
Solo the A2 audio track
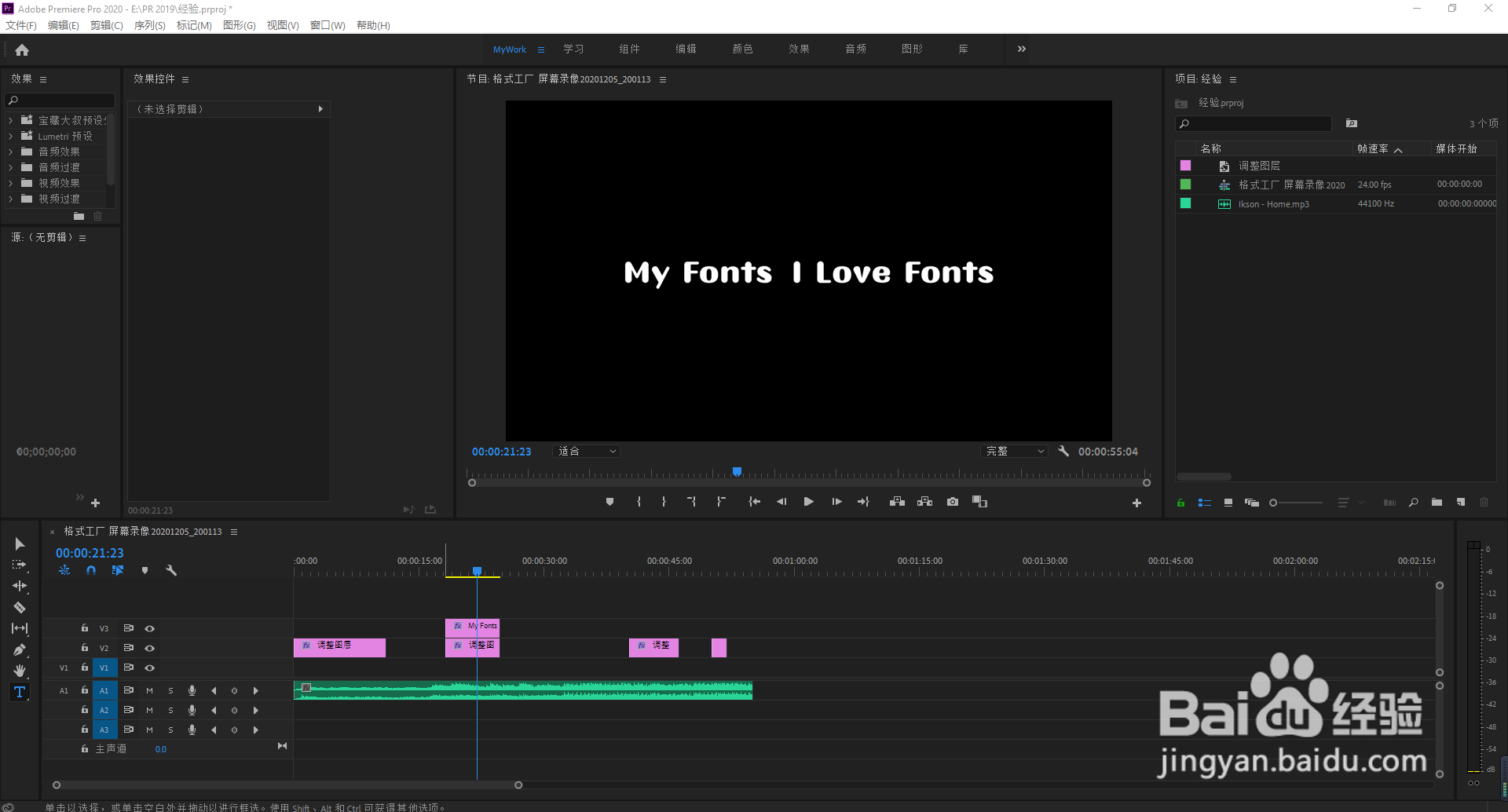tap(170, 710)
